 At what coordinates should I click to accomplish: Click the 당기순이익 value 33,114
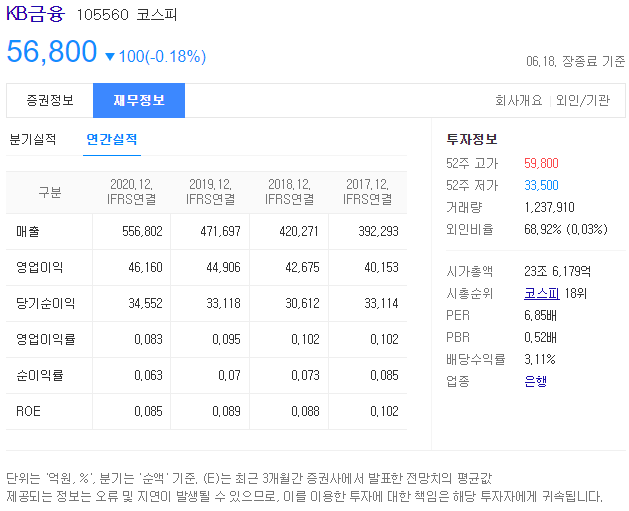click(x=381, y=303)
